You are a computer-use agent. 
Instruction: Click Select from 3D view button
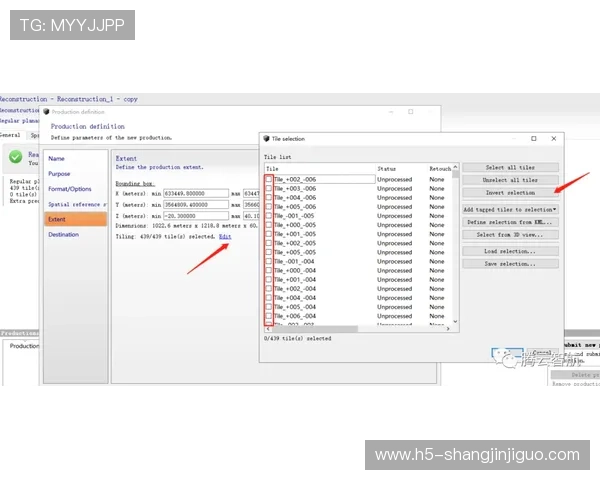tap(510, 235)
